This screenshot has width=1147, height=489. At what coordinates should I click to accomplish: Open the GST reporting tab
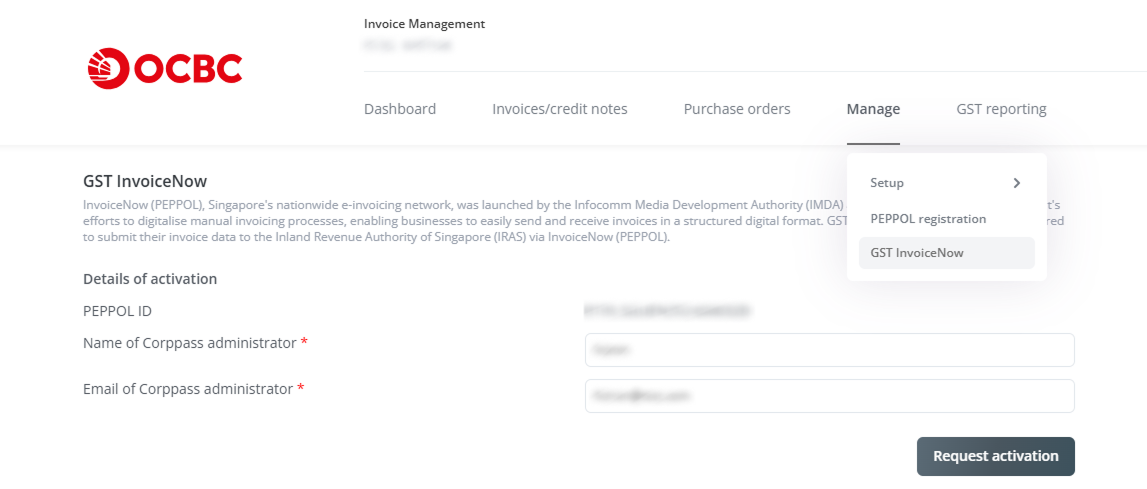tap(1001, 109)
